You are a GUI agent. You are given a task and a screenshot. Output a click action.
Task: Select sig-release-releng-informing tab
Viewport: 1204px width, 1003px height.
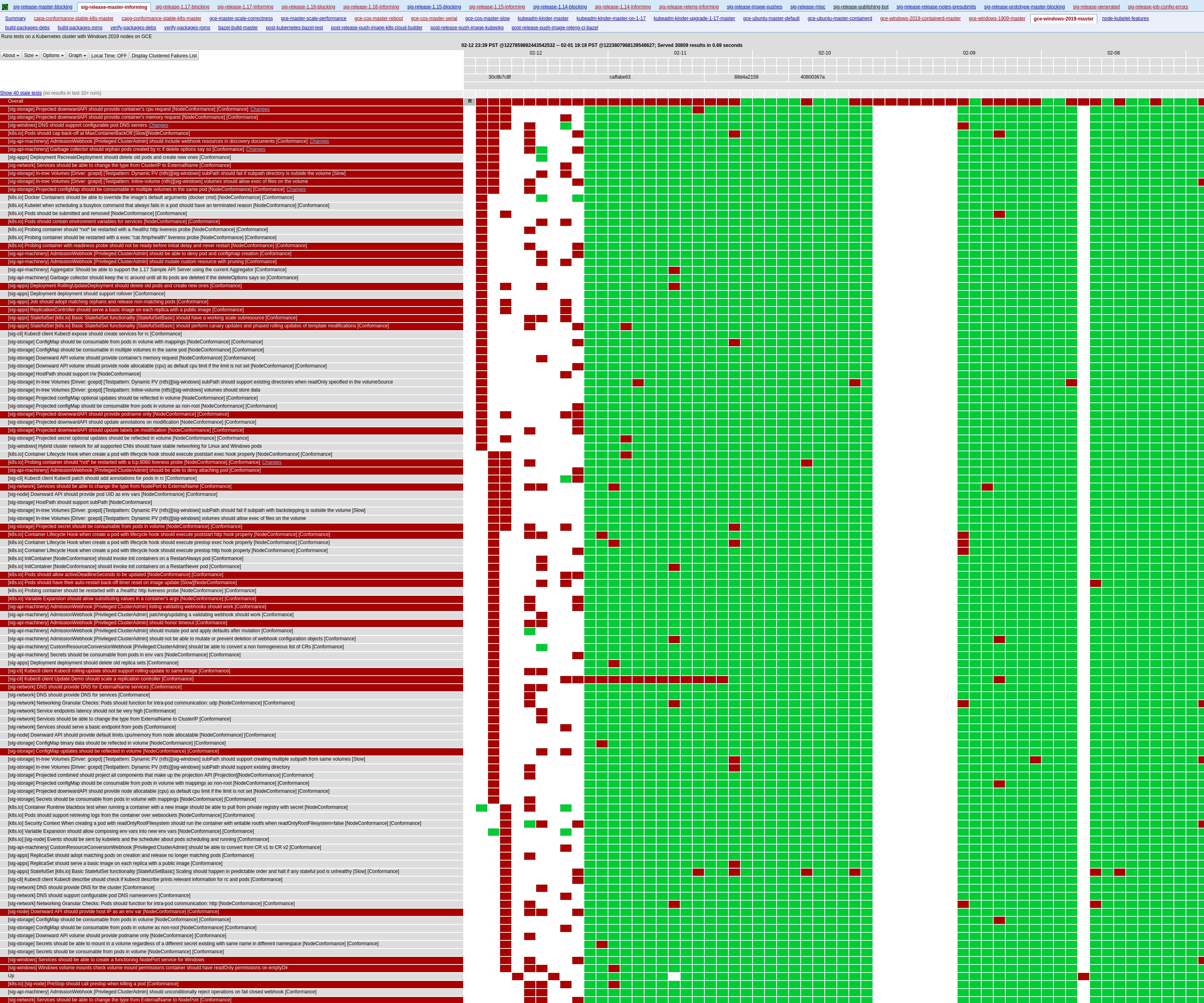tap(689, 7)
